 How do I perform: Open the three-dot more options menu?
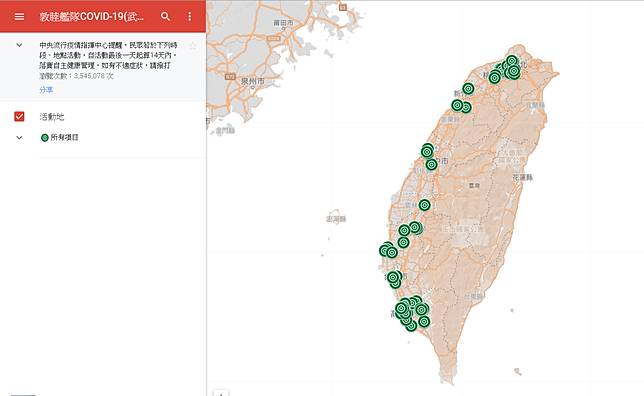(189, 16)
